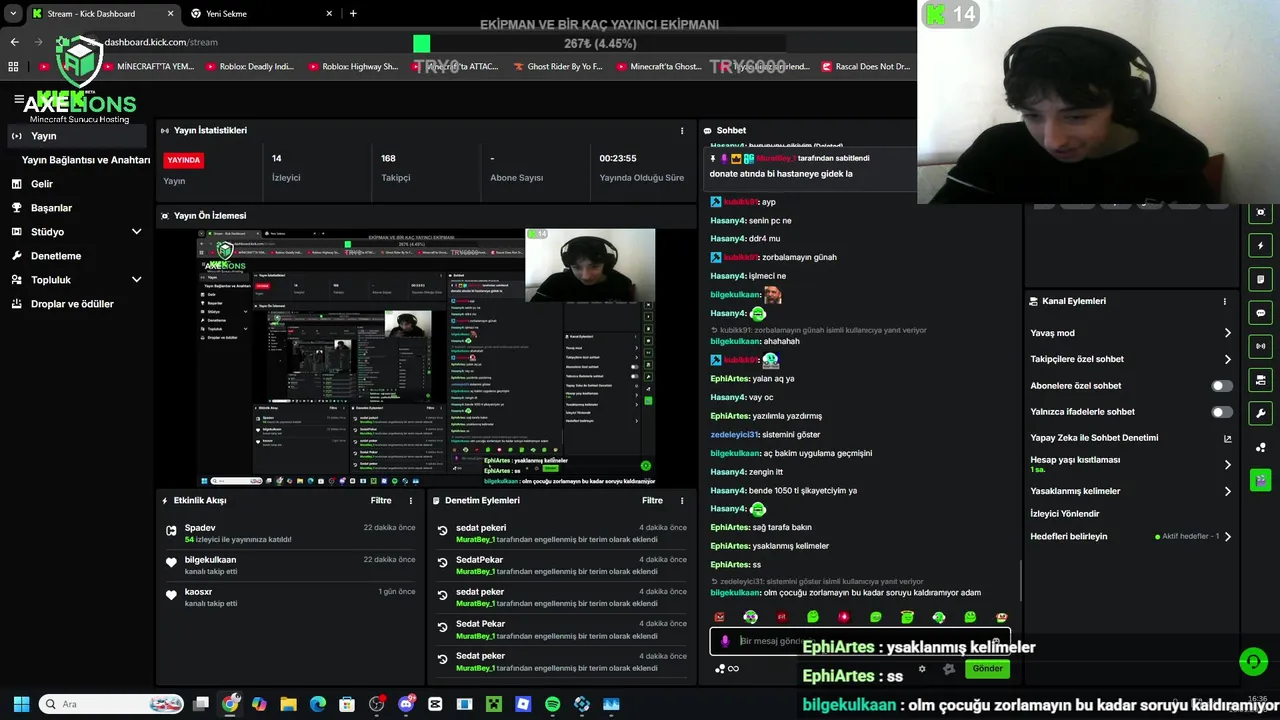Open a new browser tab with plus
Image resolution: width=1280 pixels, height=720 pixels.
click(x=353, y=14)
